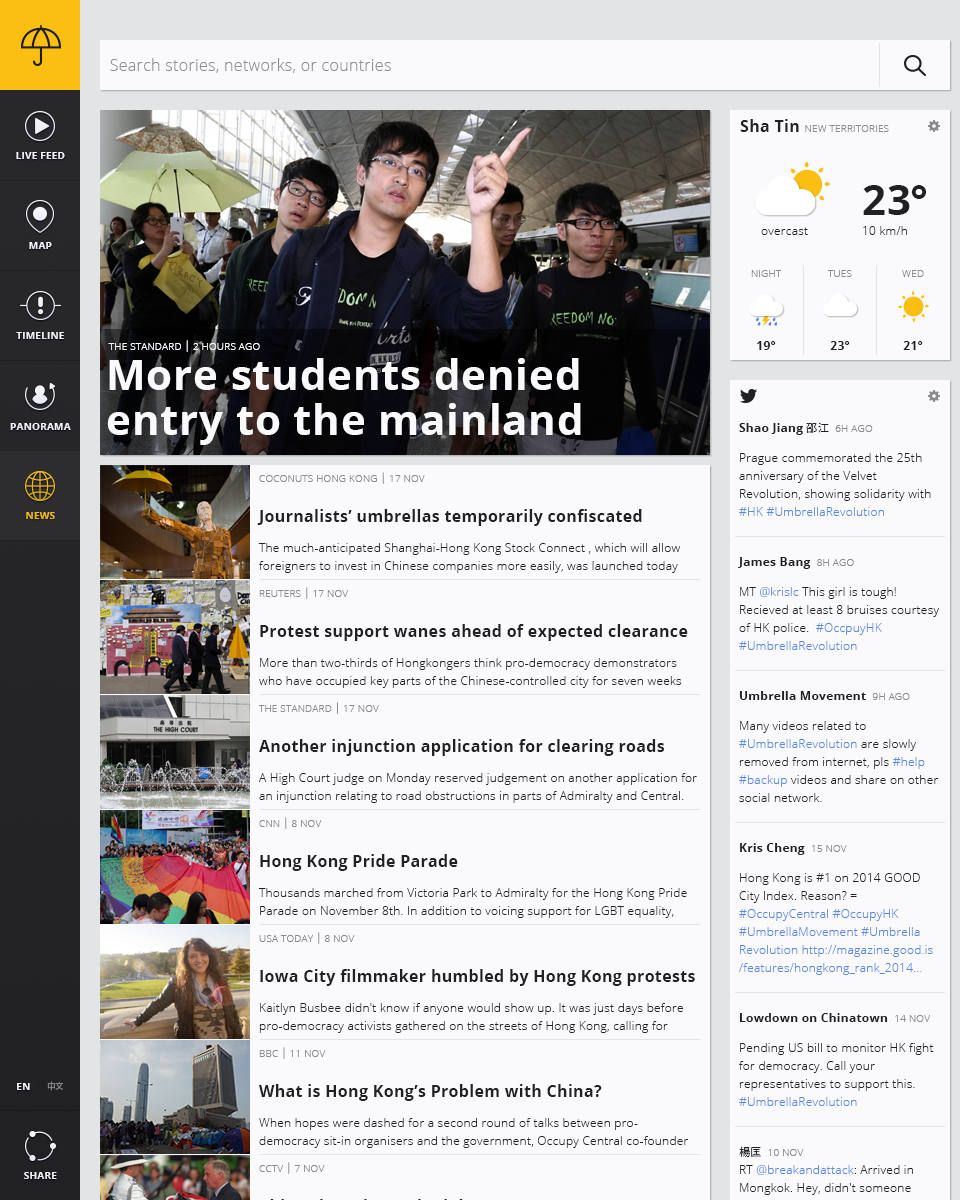The width and height of the screenshot is (960, 1200).
Task: Open 'Another injunction application for clearing roads'
Action: coord(461,746)
